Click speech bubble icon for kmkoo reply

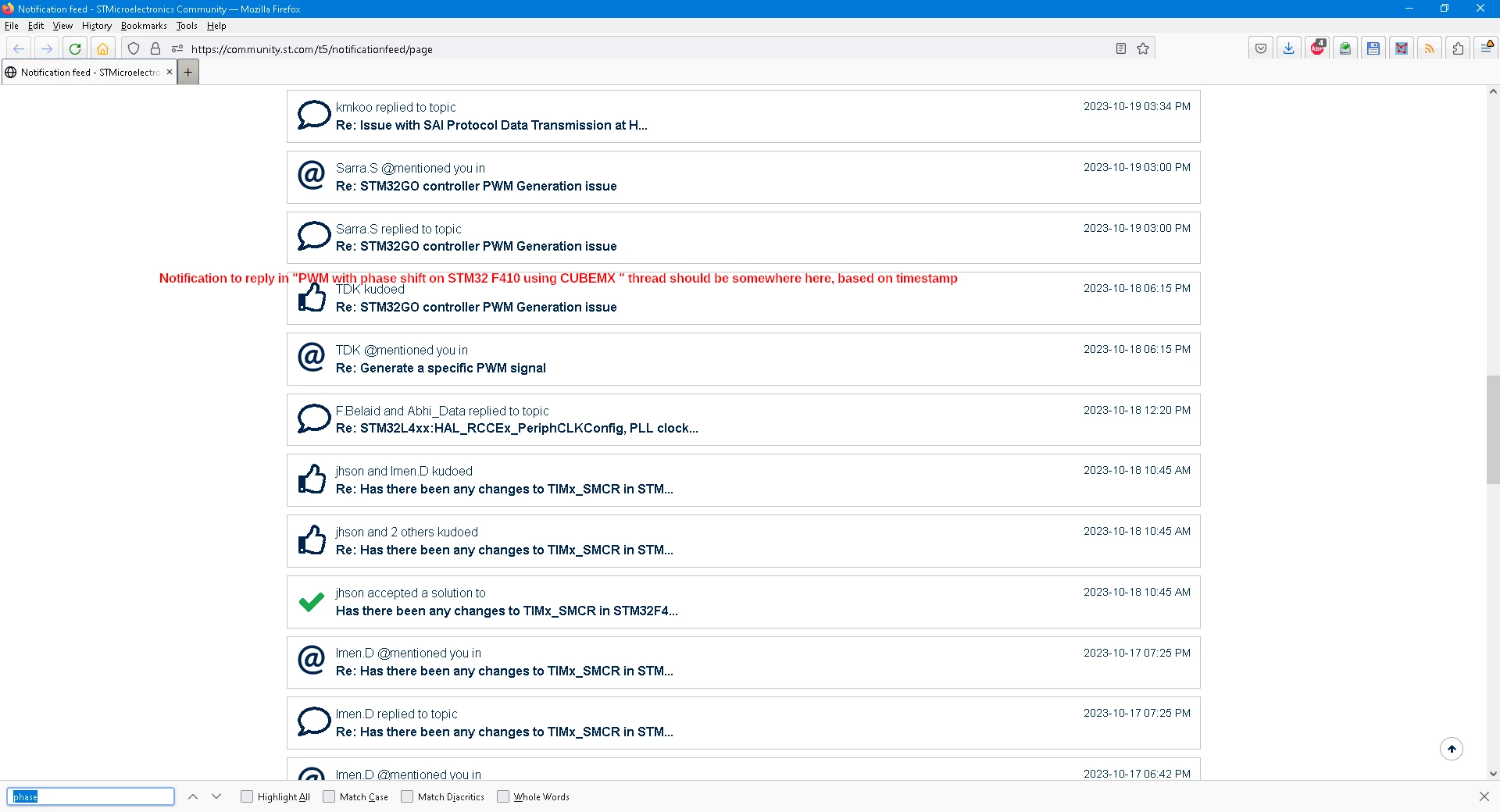pyautogui.click(x=313, y=115)
